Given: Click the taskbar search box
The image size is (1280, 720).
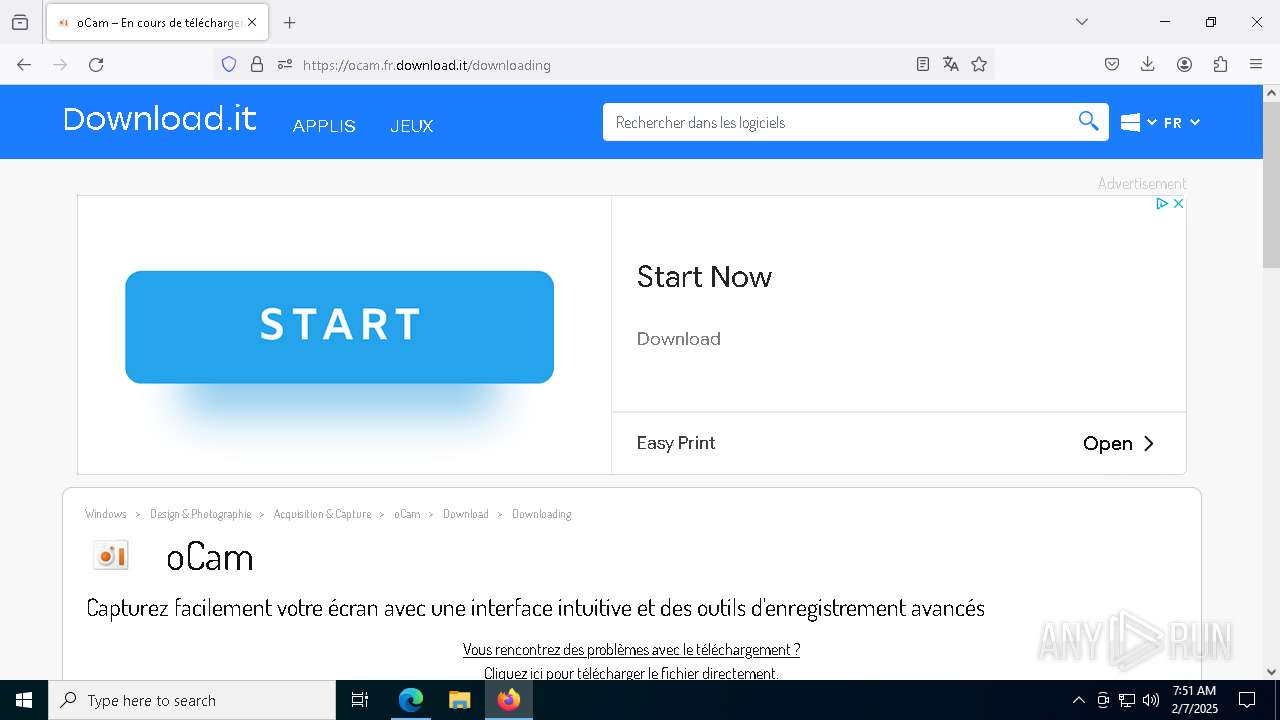Looking at the screenshot, I should pyautogui.click(x=192, y=700).
